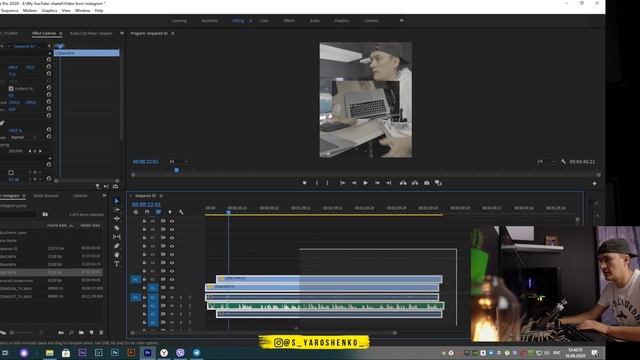Select the opacity pen mask tool
The width and height of the screenshot is (640, 360).
click(2, 123)
